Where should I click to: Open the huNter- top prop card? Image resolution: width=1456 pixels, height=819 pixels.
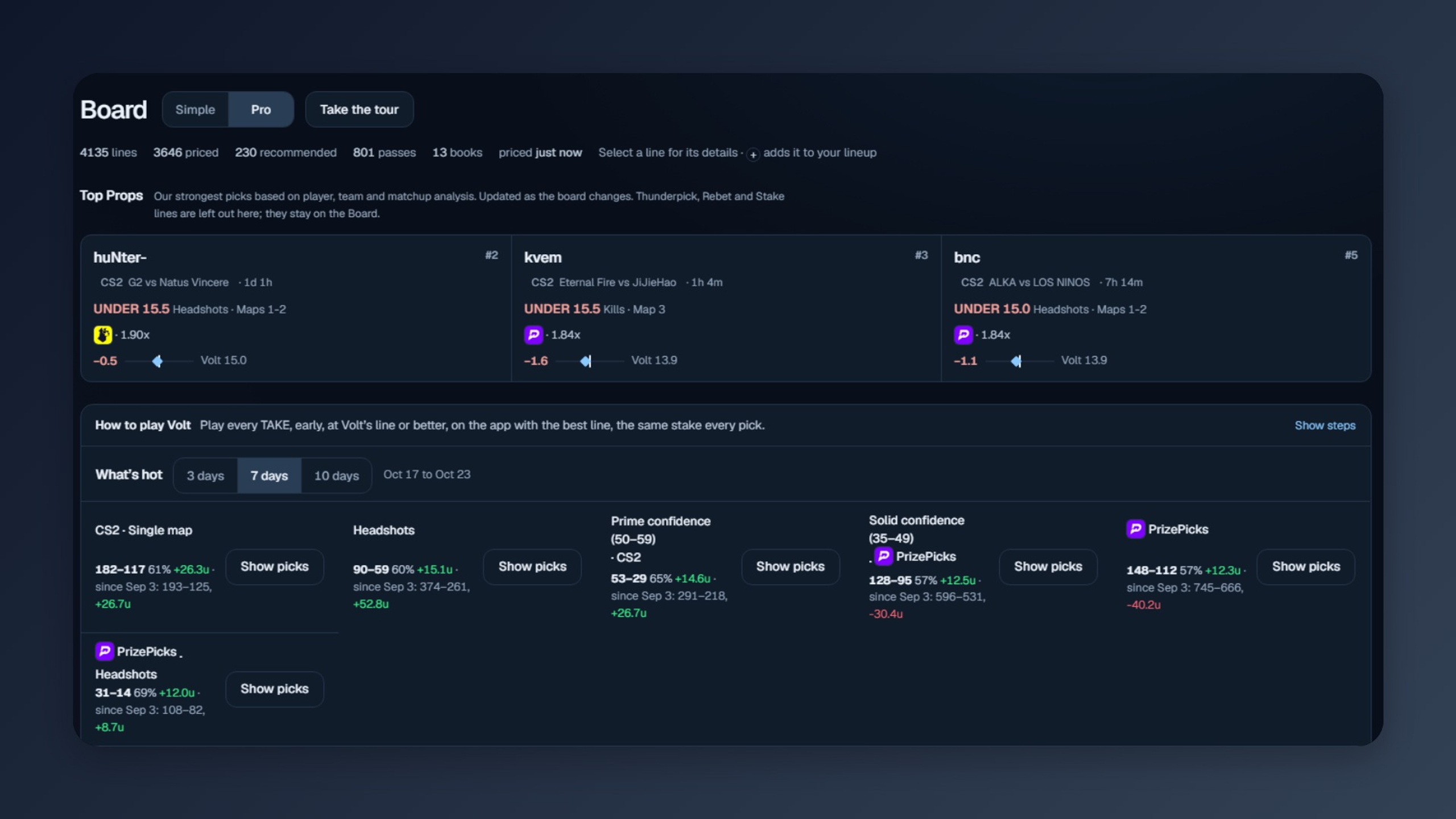(x=296, y=308)
